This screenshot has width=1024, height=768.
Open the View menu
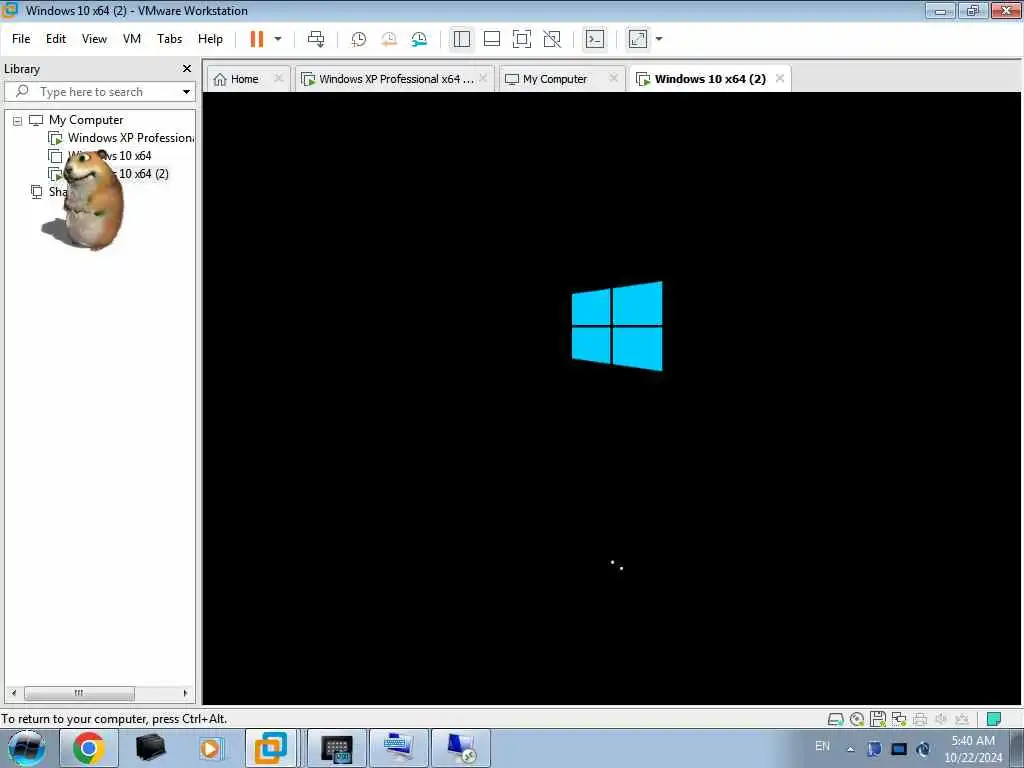click(x=94, y=39)
